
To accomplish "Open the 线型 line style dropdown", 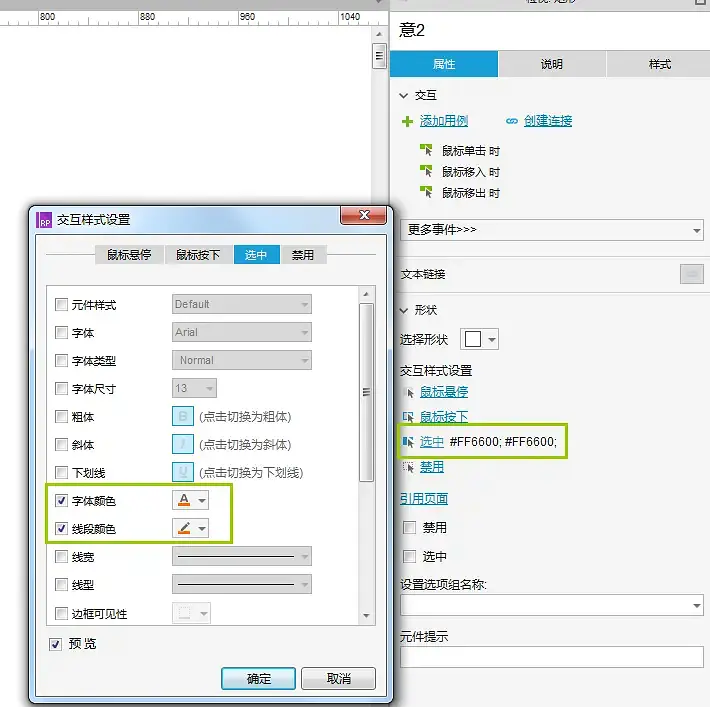I will 242,584.
